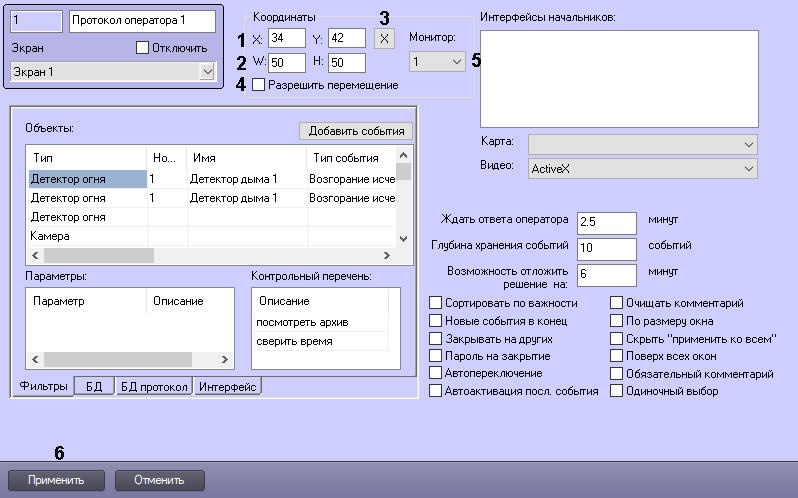Toggle the "Отключить" checkbox
This screenshot has width=798, height=498.
coord(141,47)
